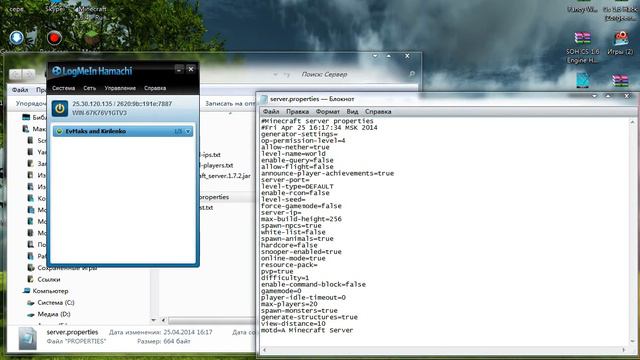
Task: Click the Компьютер icon in the tree
Action: [27, 291]
